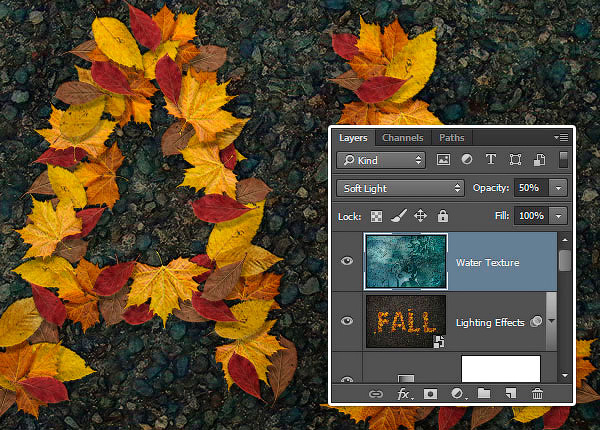Filter layers by pixel layers icon
The width and height of the screenshot is (600, 430).
[x=443, y=160]
